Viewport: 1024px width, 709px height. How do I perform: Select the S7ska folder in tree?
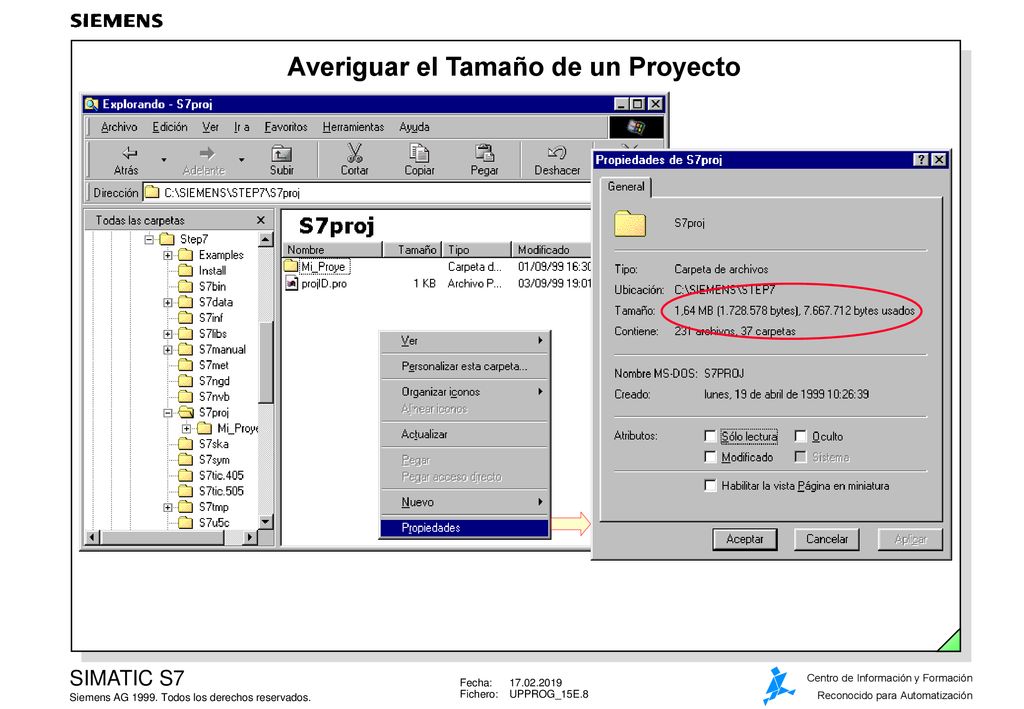204,444
